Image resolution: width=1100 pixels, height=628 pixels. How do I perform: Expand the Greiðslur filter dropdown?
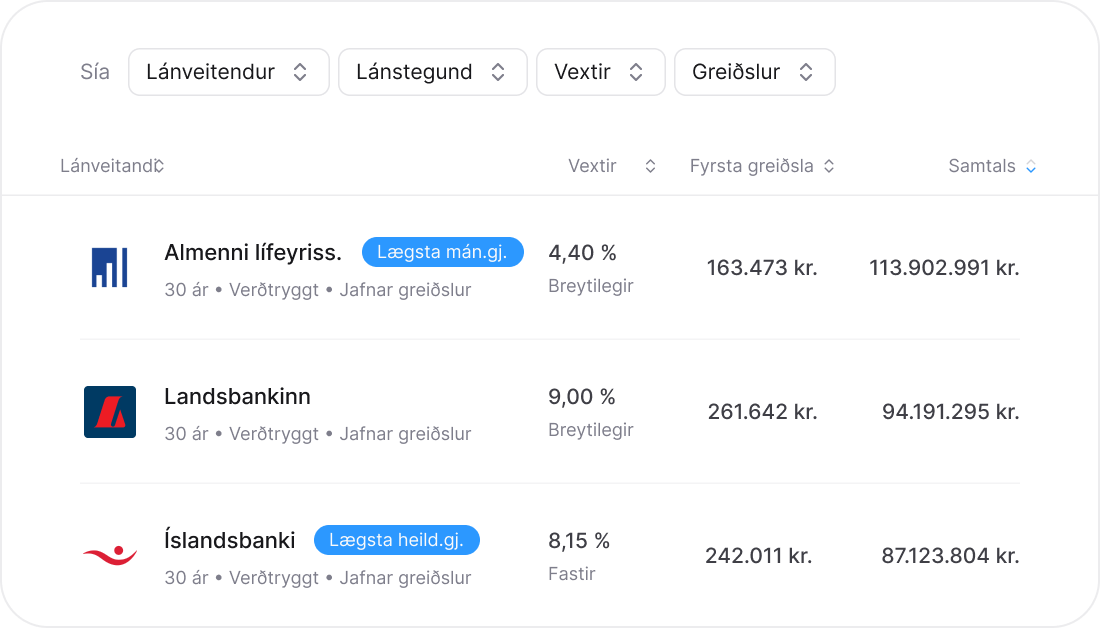coord(754,72)
